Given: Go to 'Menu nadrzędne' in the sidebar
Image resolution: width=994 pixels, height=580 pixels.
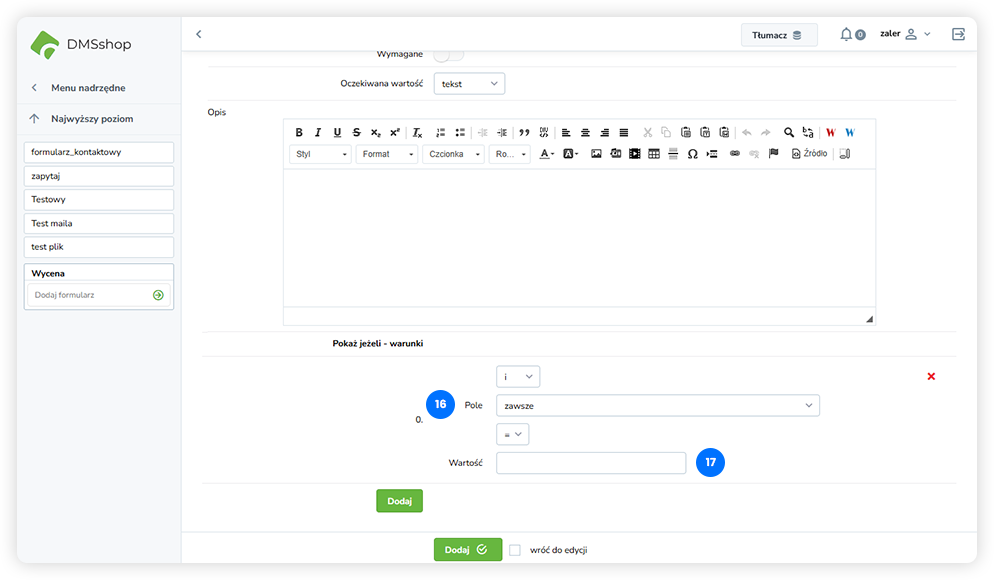Looking at the screenshot, I should [x=88, y=88].
